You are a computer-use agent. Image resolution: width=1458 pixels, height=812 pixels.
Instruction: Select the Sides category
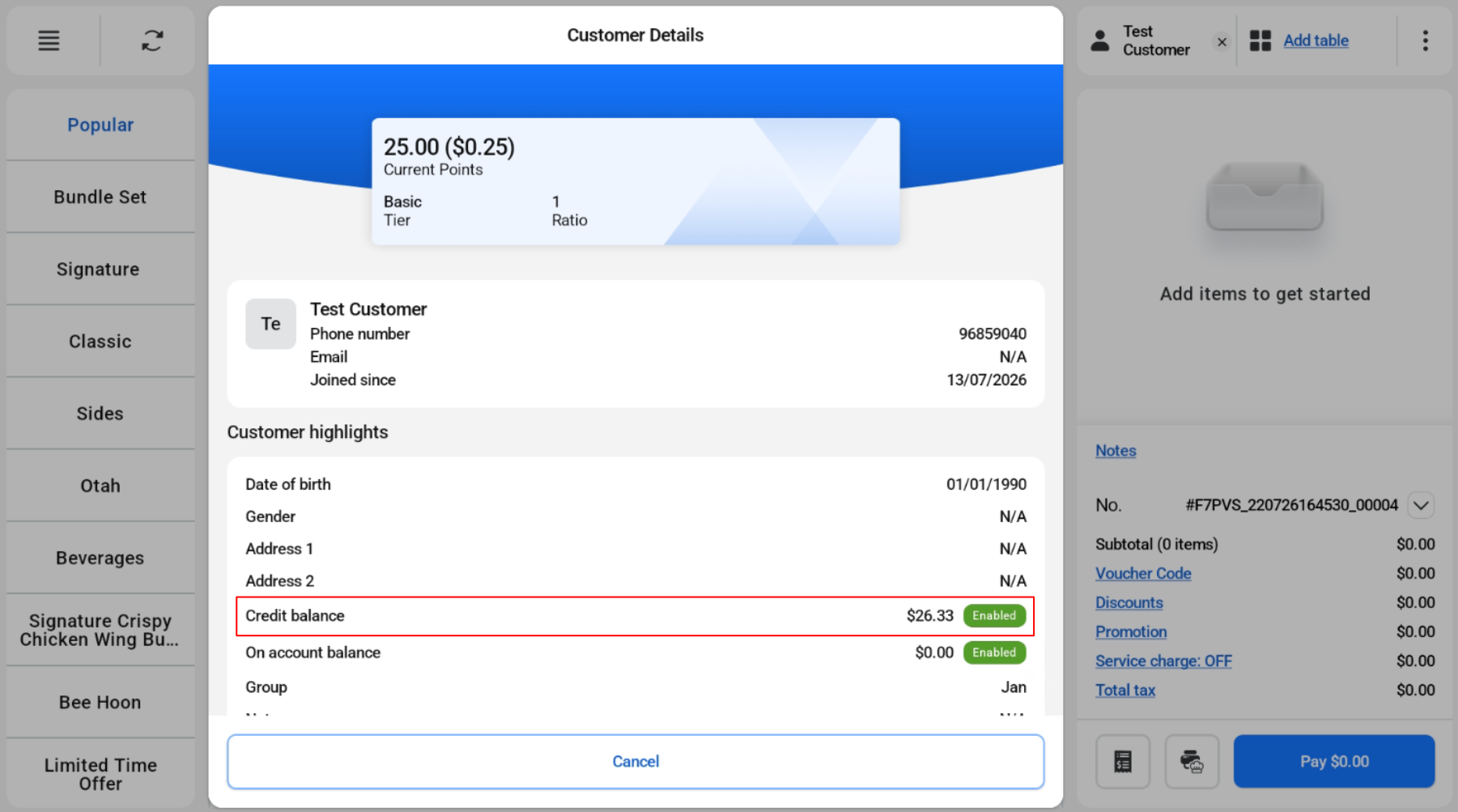[100, 413]
